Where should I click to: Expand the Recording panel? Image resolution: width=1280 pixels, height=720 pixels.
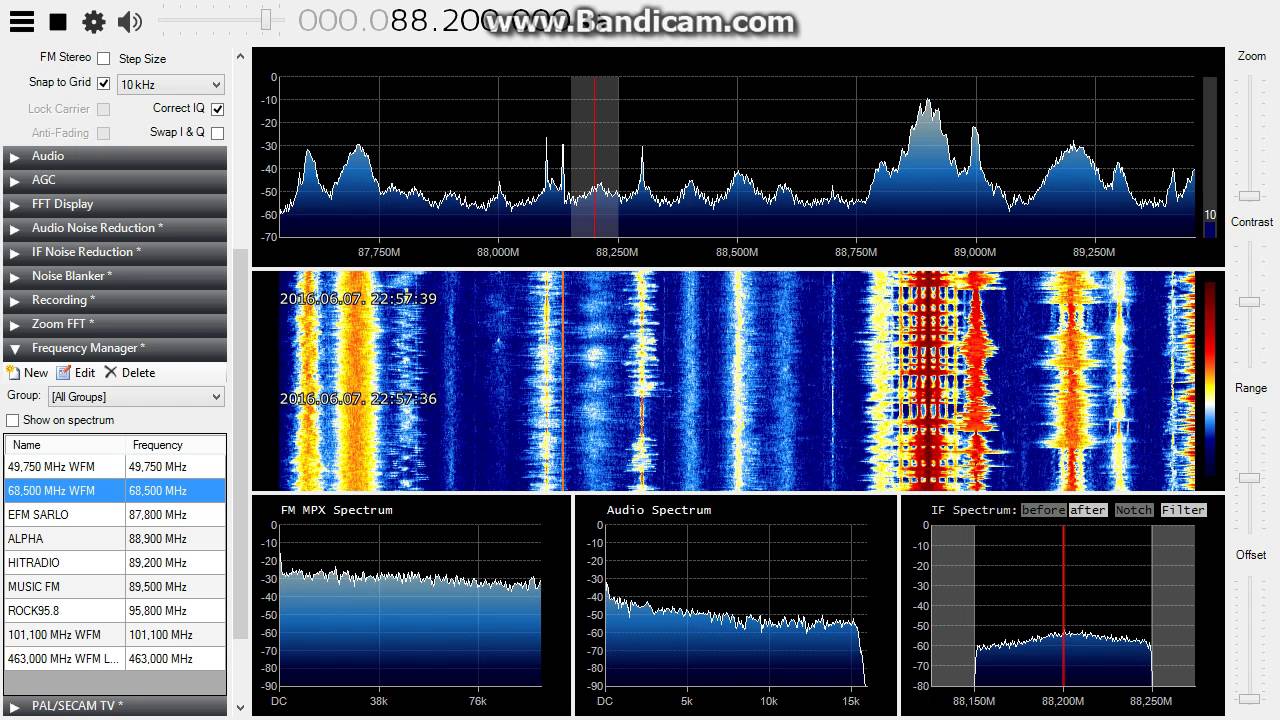[x=115, y=300]
